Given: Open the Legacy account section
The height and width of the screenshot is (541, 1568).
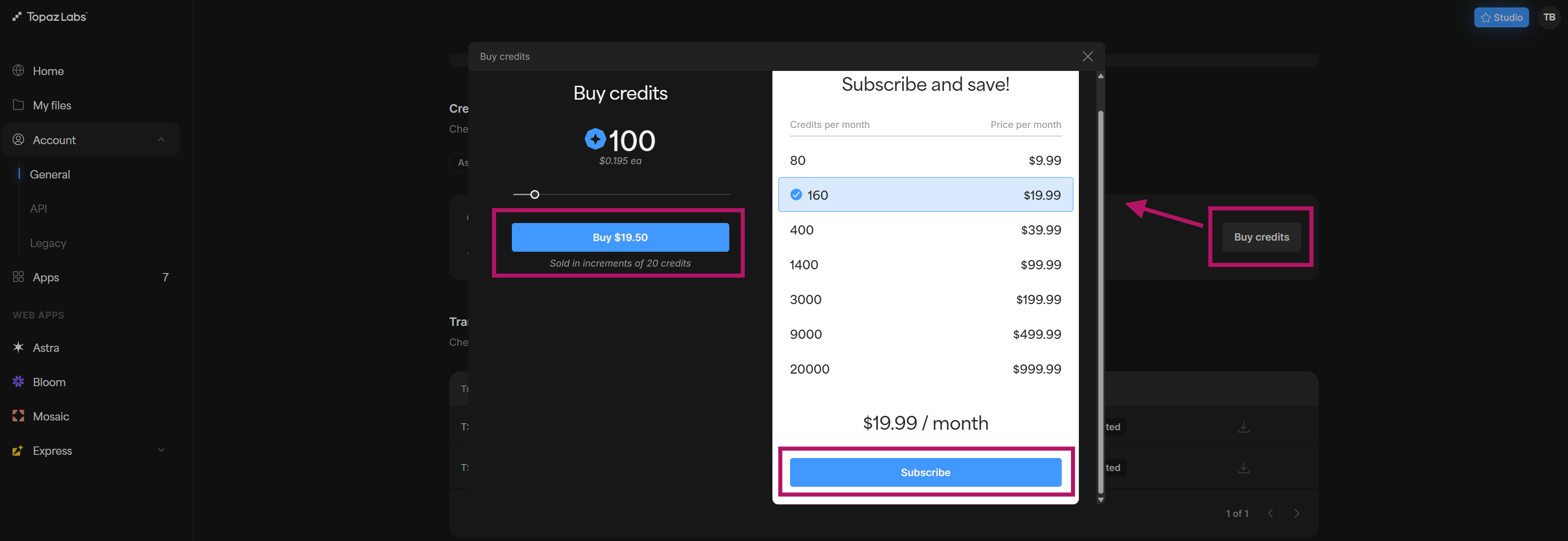Looking at the screenshot, I should click(48, 243).
